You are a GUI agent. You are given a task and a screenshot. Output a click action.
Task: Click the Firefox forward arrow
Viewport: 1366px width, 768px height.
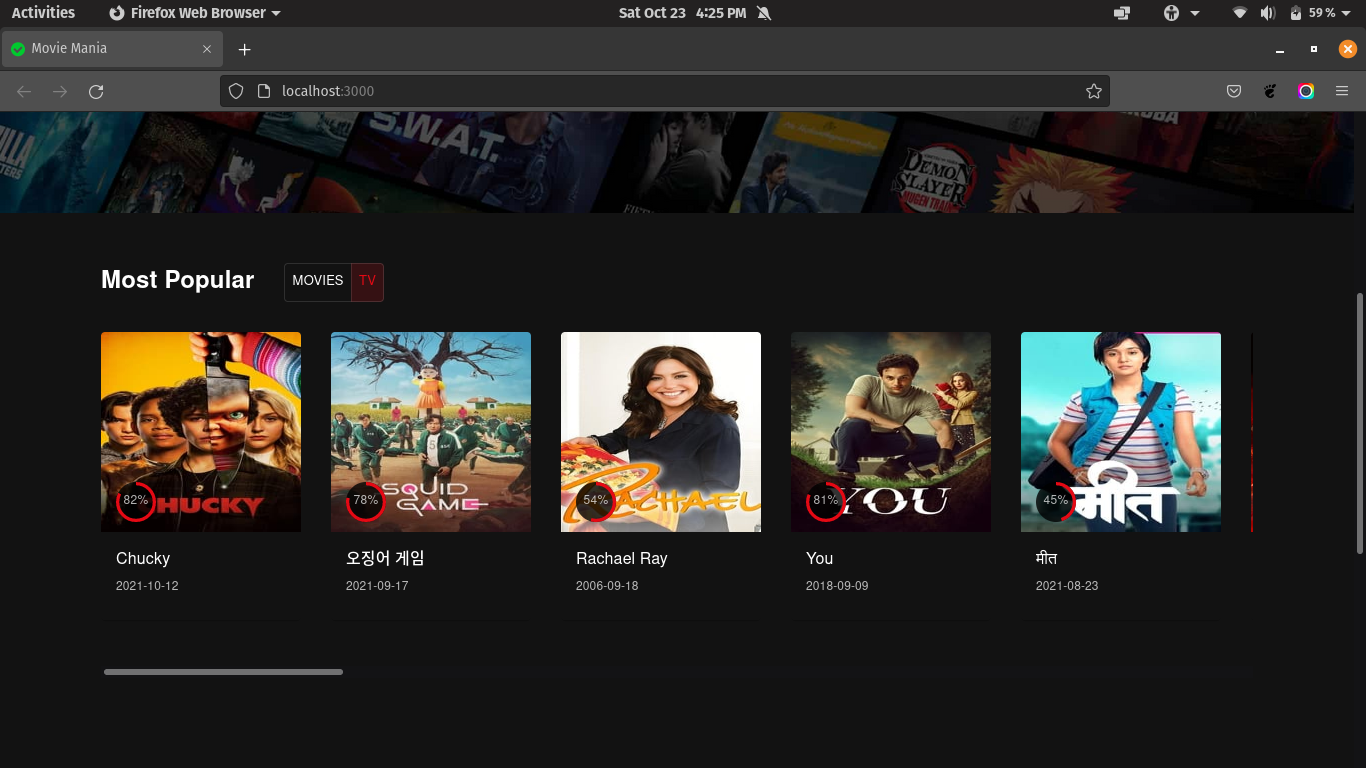60,91
